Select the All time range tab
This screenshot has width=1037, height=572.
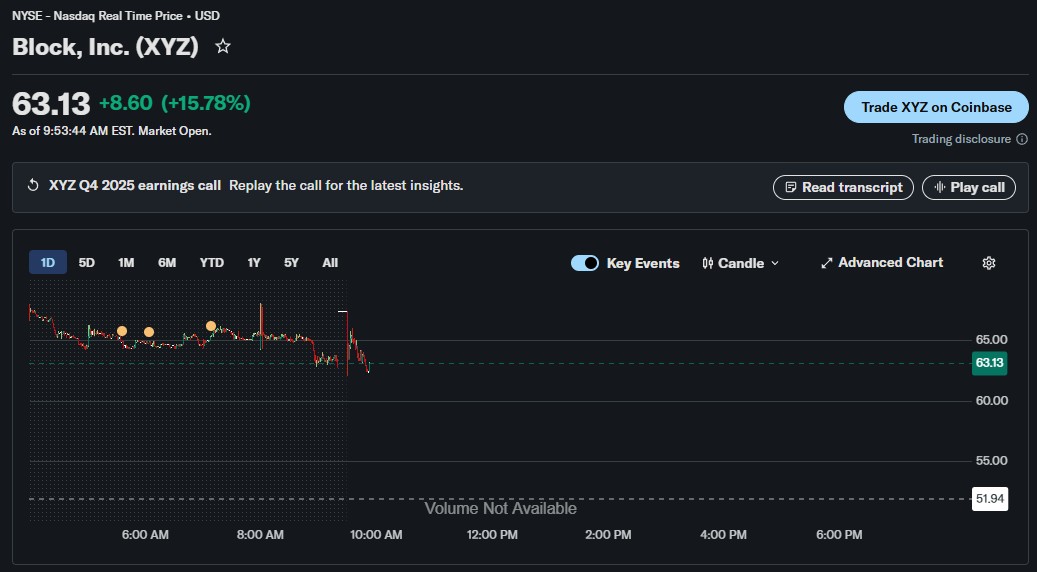coord(330,263)
